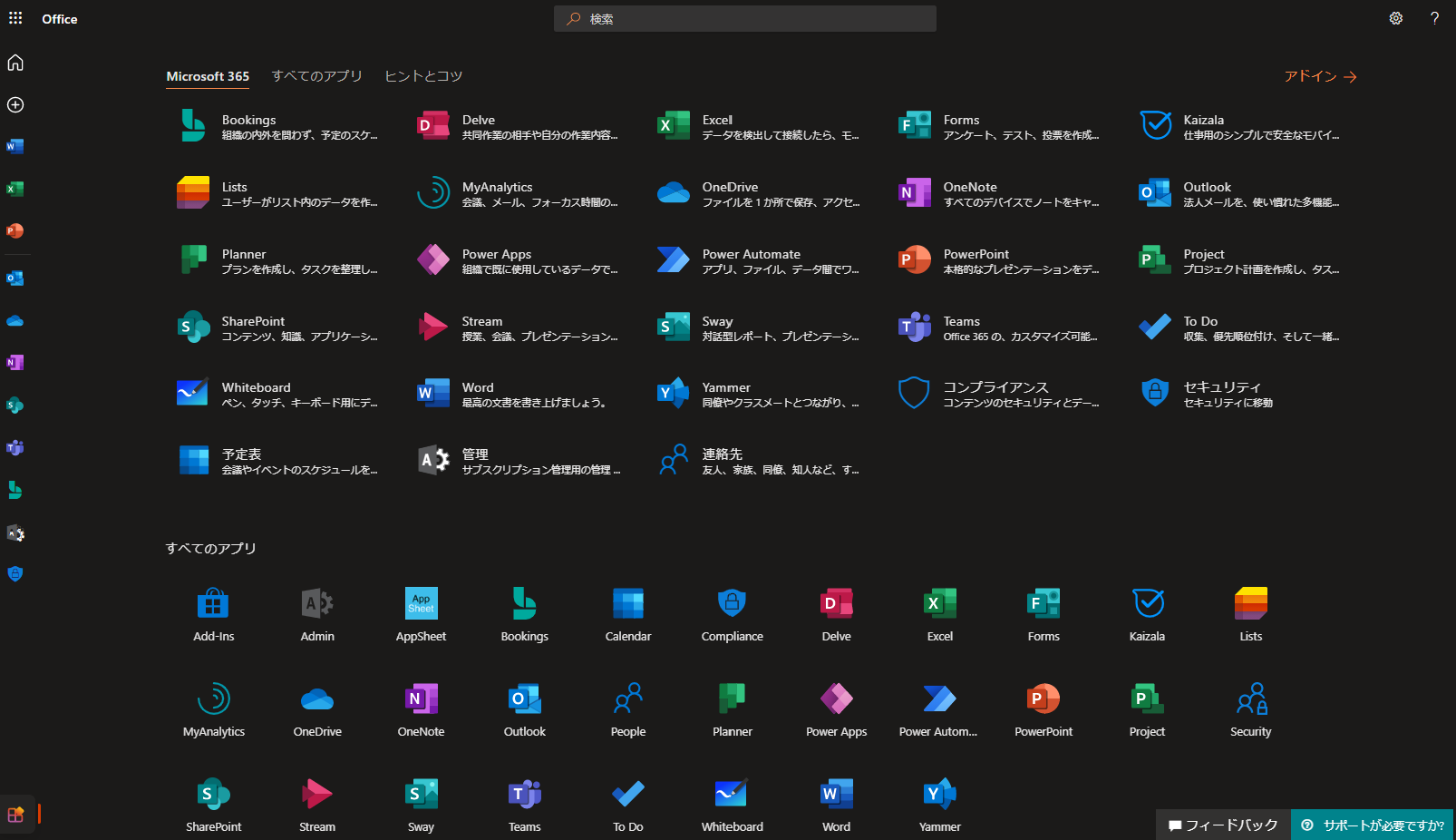Viewport: 1456px width, 840px height.
Task: Open Outlook from the left sidebar
Action: click(15, 278)
